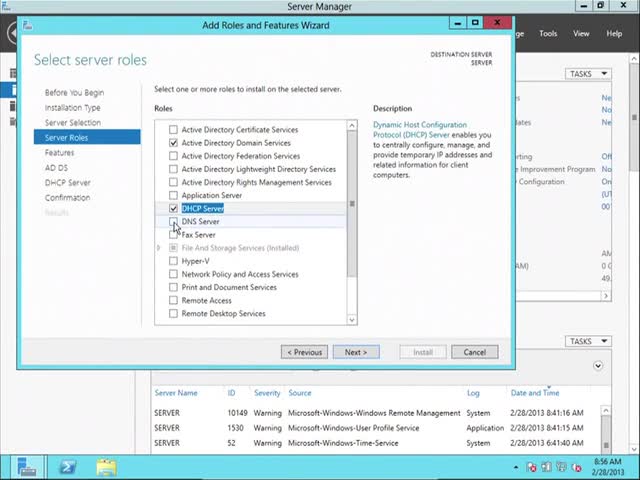
Task: Check Active Directory Rights Management Services
Action: (x=173, y=182)
